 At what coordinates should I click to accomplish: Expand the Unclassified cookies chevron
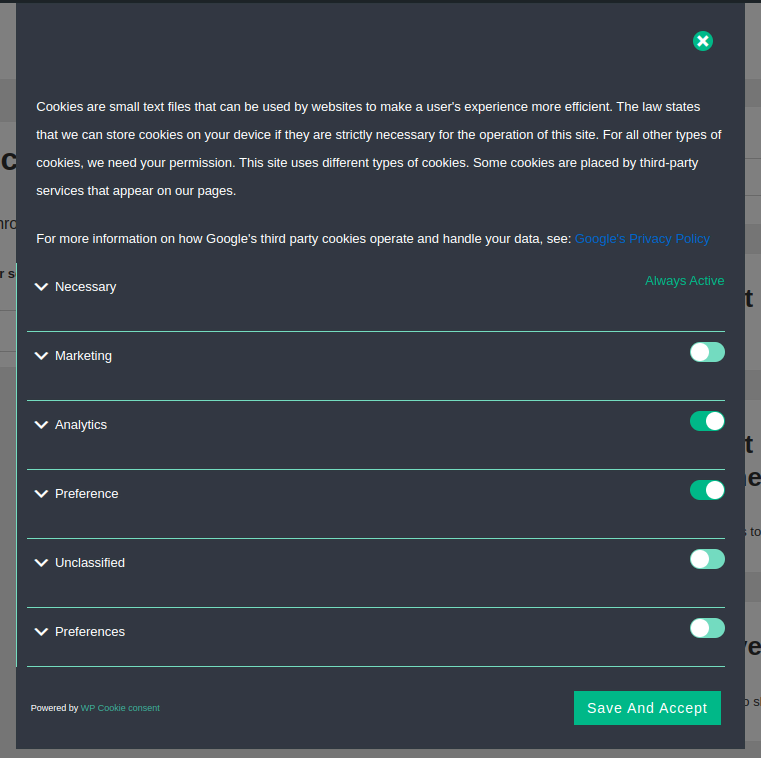pos(41,563)
